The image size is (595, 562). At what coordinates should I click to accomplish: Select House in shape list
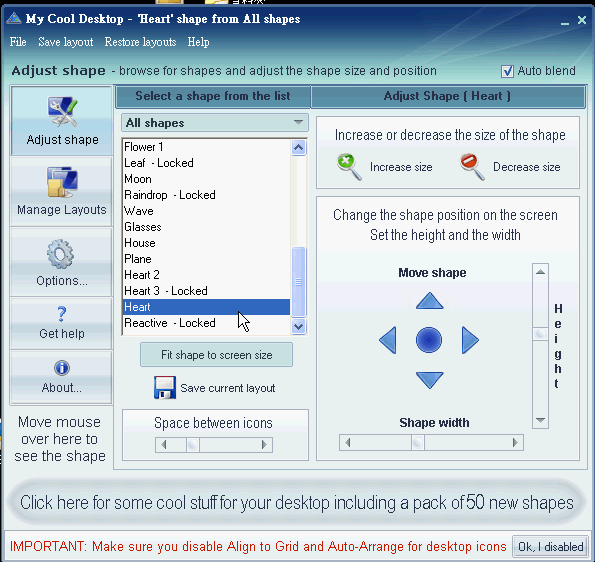(206, 243)
